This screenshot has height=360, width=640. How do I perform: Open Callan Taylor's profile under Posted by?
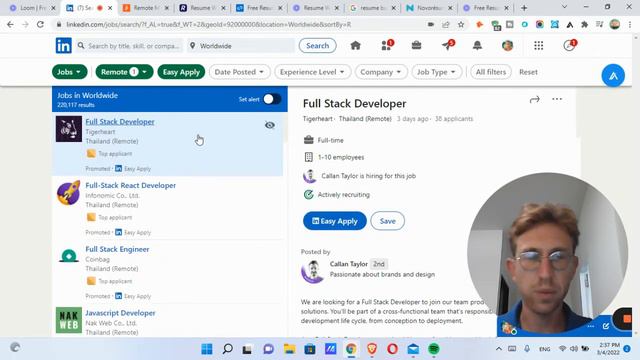click(x=349, y=264)
